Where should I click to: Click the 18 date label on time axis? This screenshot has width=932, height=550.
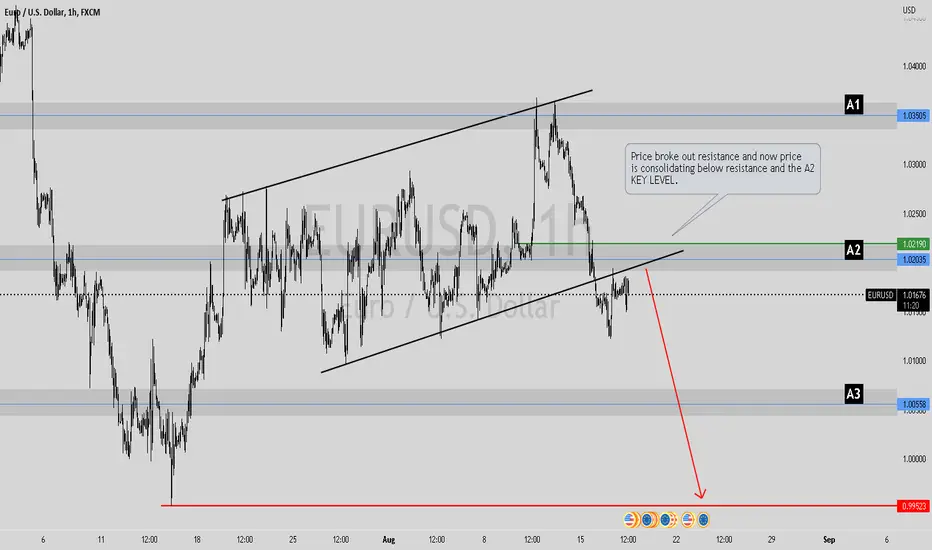point(197,540)
